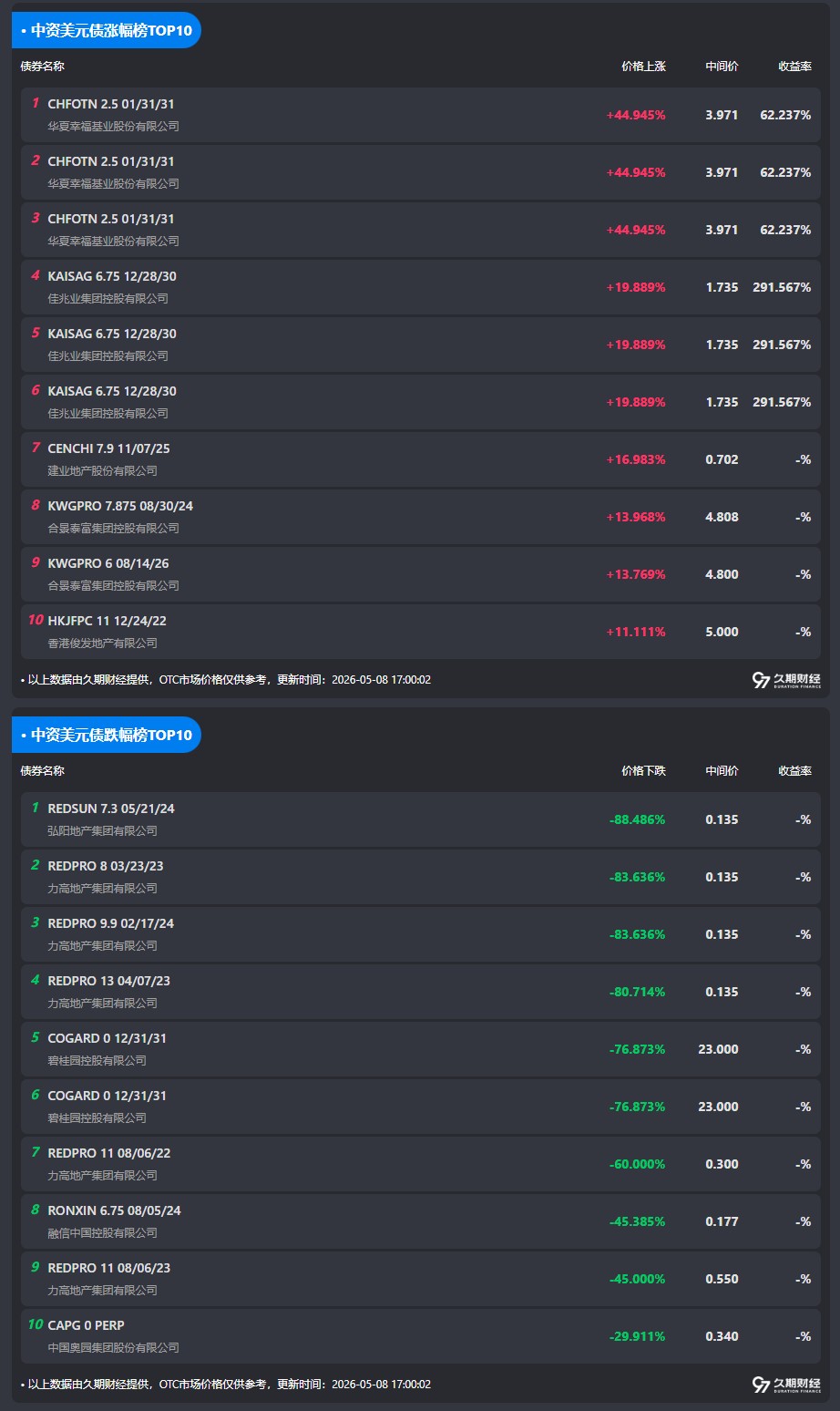Click the -45.385% price drop value
Image resolution: width=840 pixels, height=1411 pixels.
pyautogui.click(x=638, y=1222)
